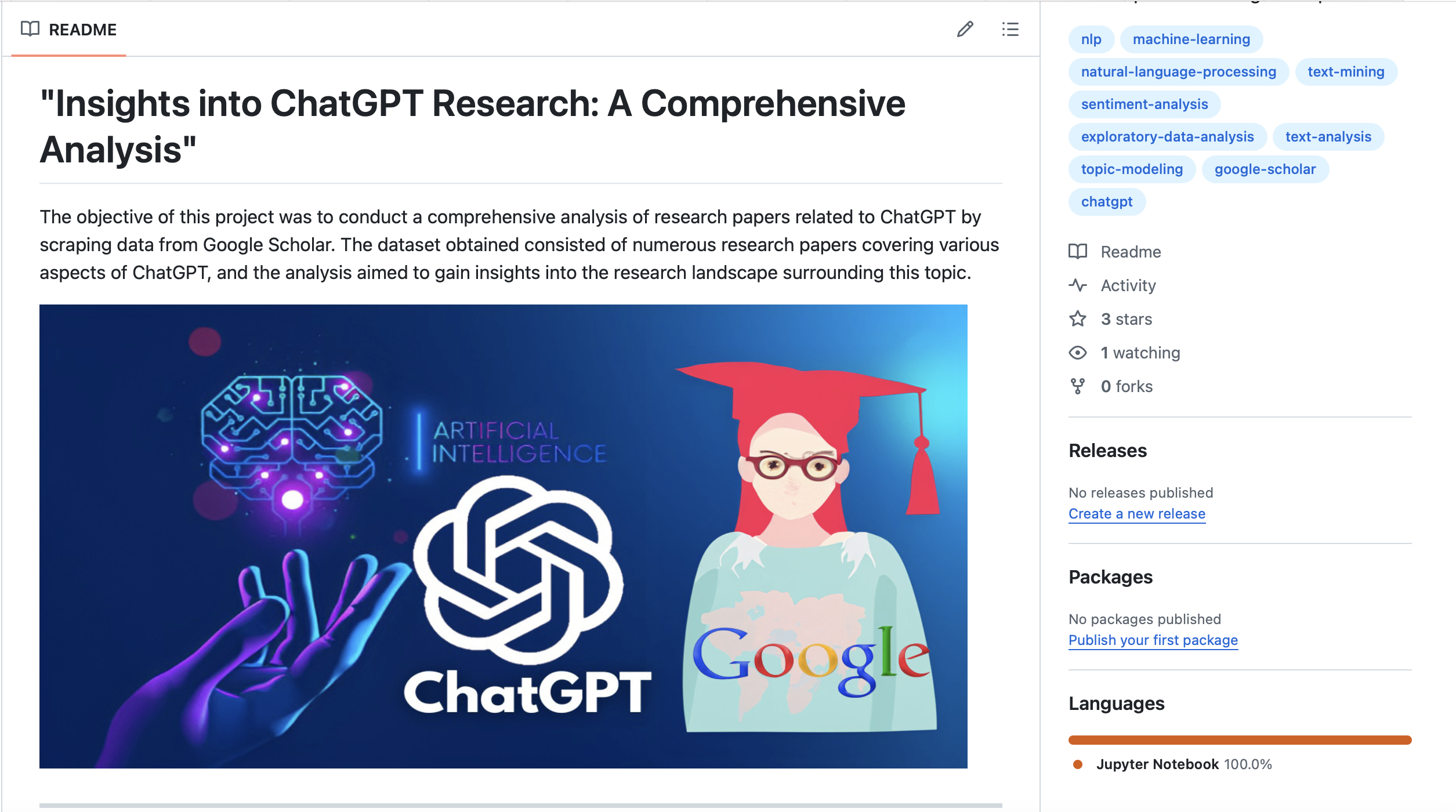This screenshot has width=1456, height=812.
Task: Click Create a new release
Action: pos(1137,514)
